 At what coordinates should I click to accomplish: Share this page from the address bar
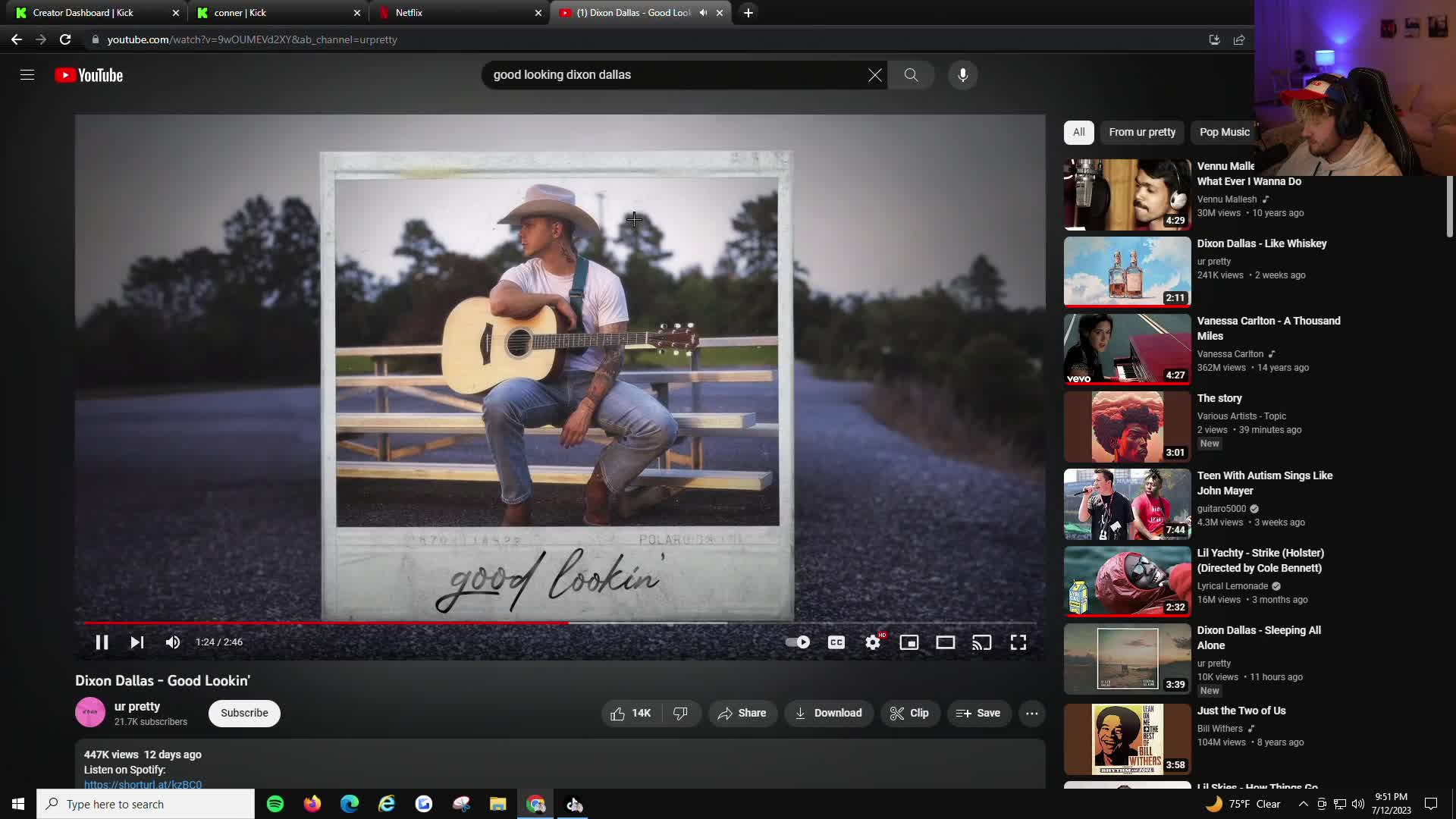pyautogui.click(x=1239, y=39)
